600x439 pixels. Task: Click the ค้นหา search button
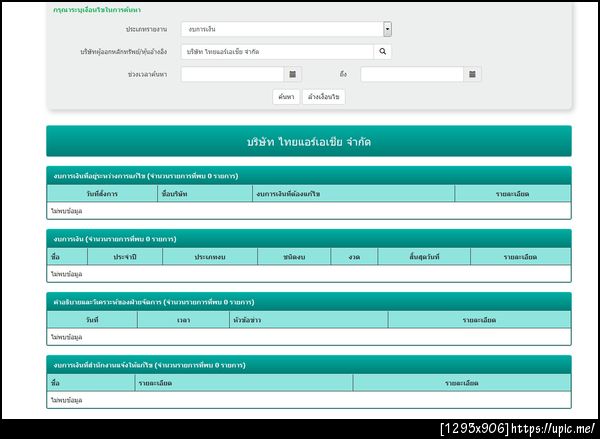286,97
